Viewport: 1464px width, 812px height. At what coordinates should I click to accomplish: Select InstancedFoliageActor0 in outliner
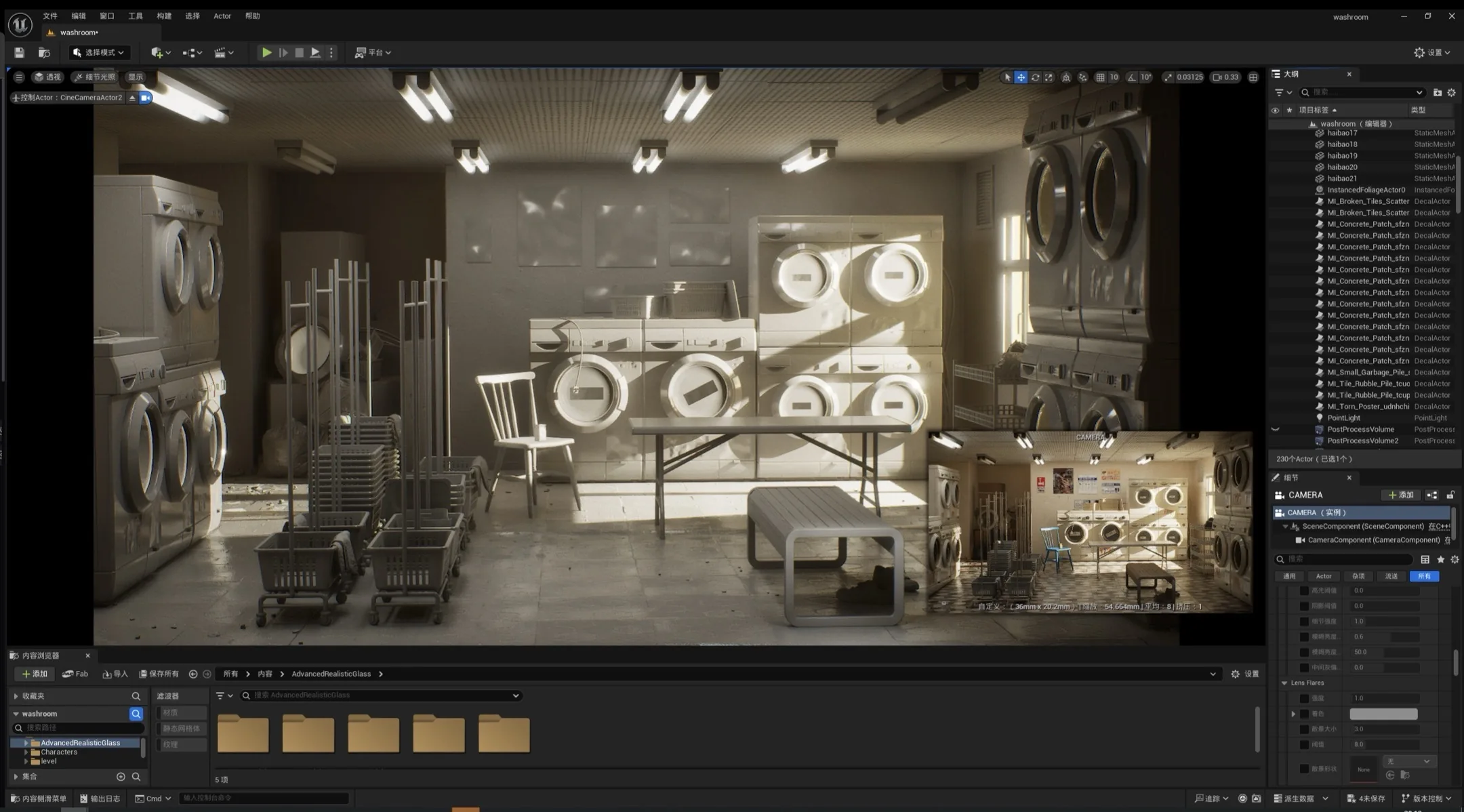click(1362, 190)
